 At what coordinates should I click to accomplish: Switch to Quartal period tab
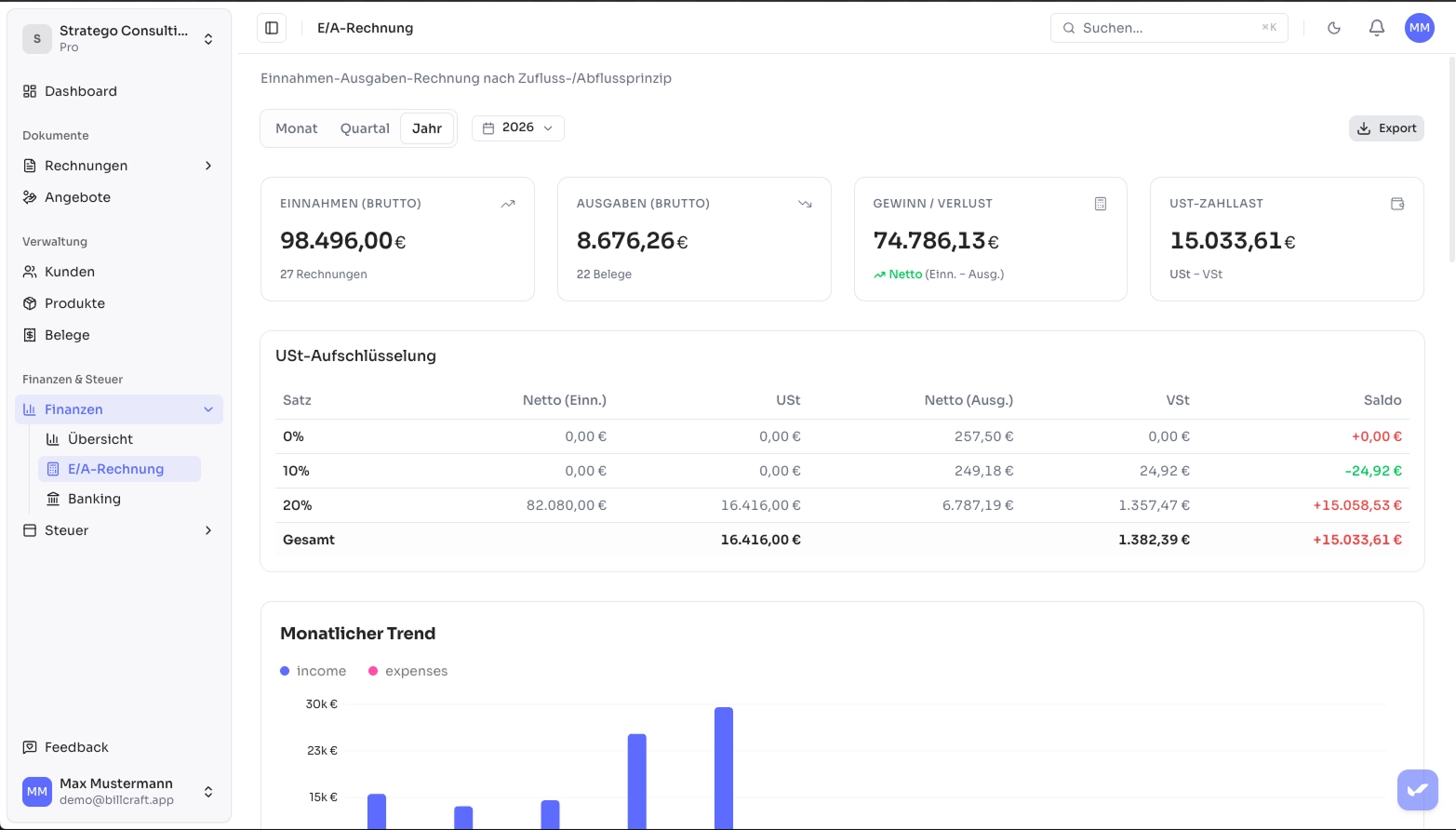click(365, 128)
